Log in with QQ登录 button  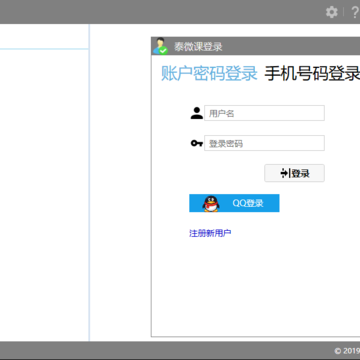point(234,203)
